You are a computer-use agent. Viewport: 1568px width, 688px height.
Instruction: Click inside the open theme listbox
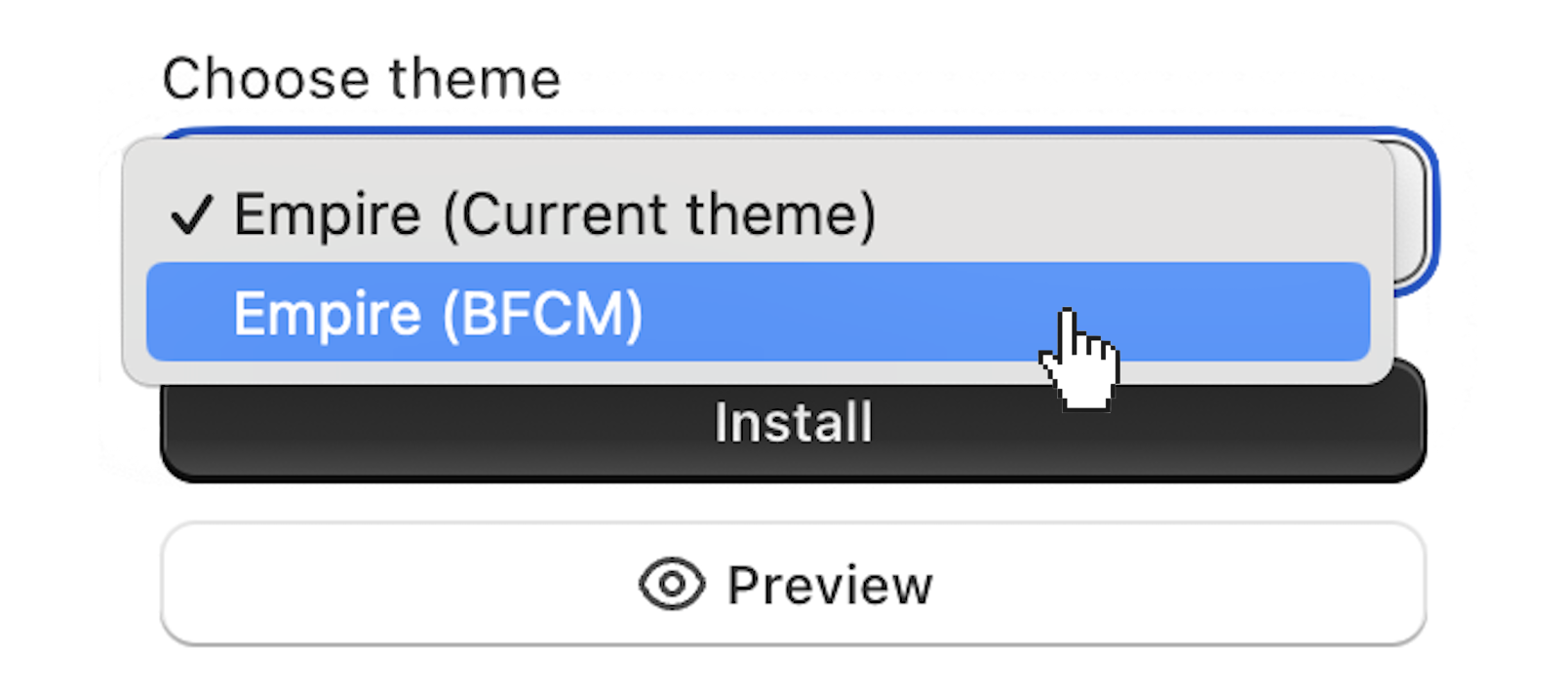(683, 263)
